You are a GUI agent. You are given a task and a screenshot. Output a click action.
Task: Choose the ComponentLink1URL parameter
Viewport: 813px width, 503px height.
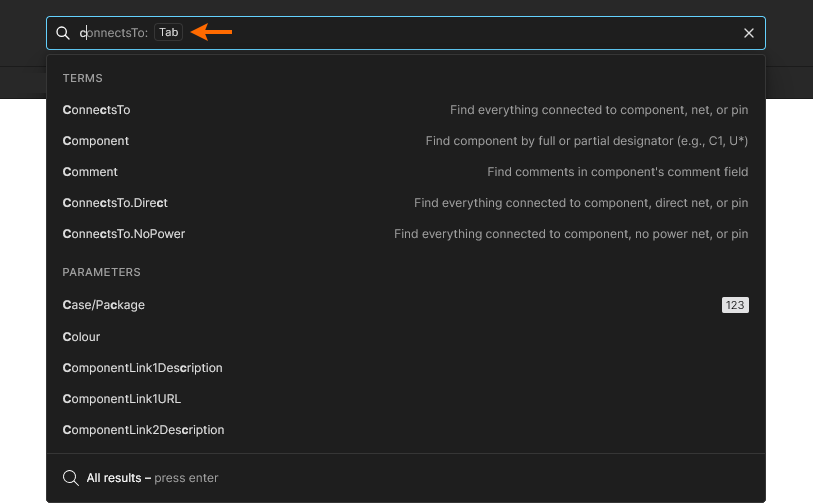(x=405, y=399)
